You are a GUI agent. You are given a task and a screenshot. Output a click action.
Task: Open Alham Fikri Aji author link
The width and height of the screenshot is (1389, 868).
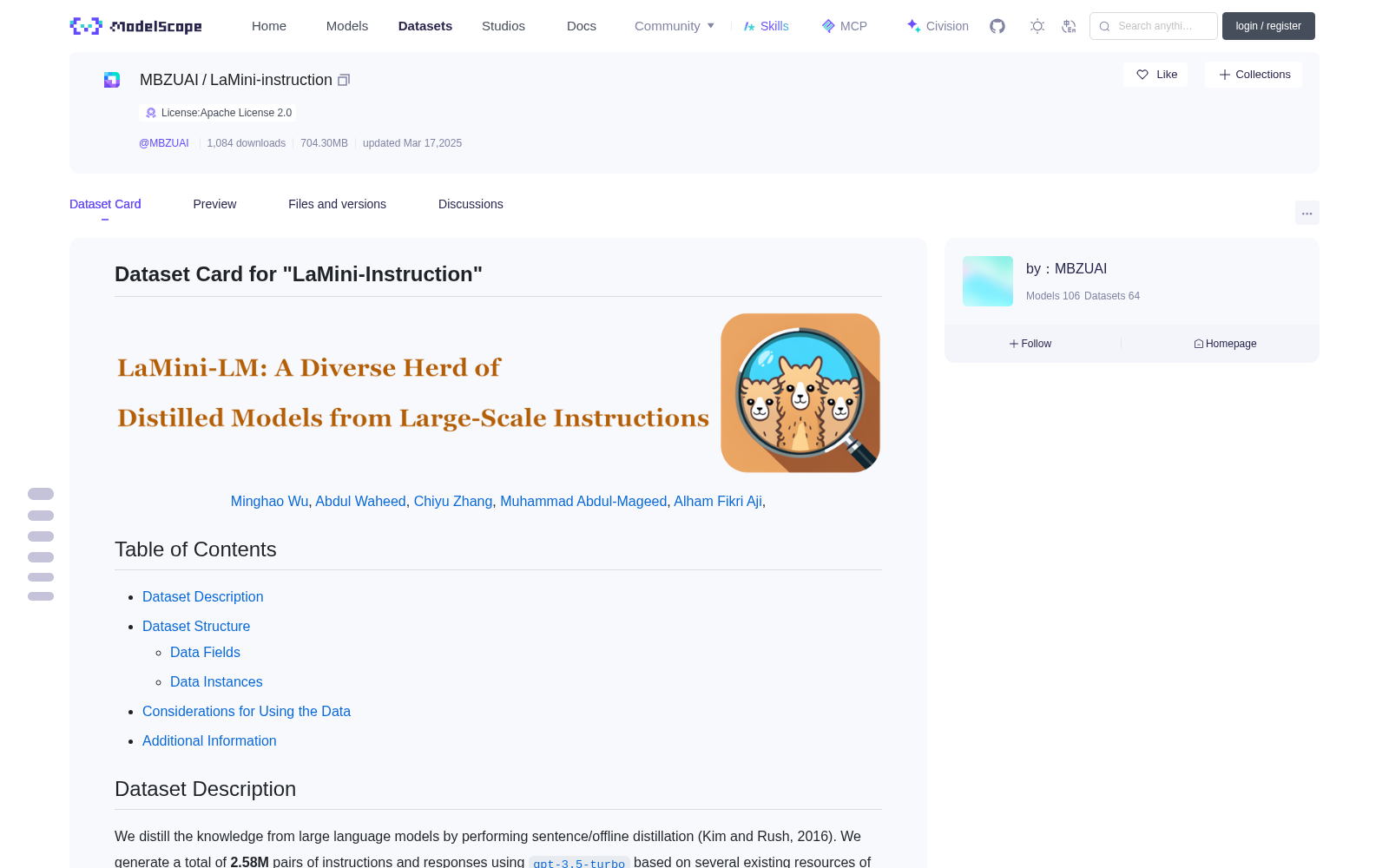coord(718,501)
